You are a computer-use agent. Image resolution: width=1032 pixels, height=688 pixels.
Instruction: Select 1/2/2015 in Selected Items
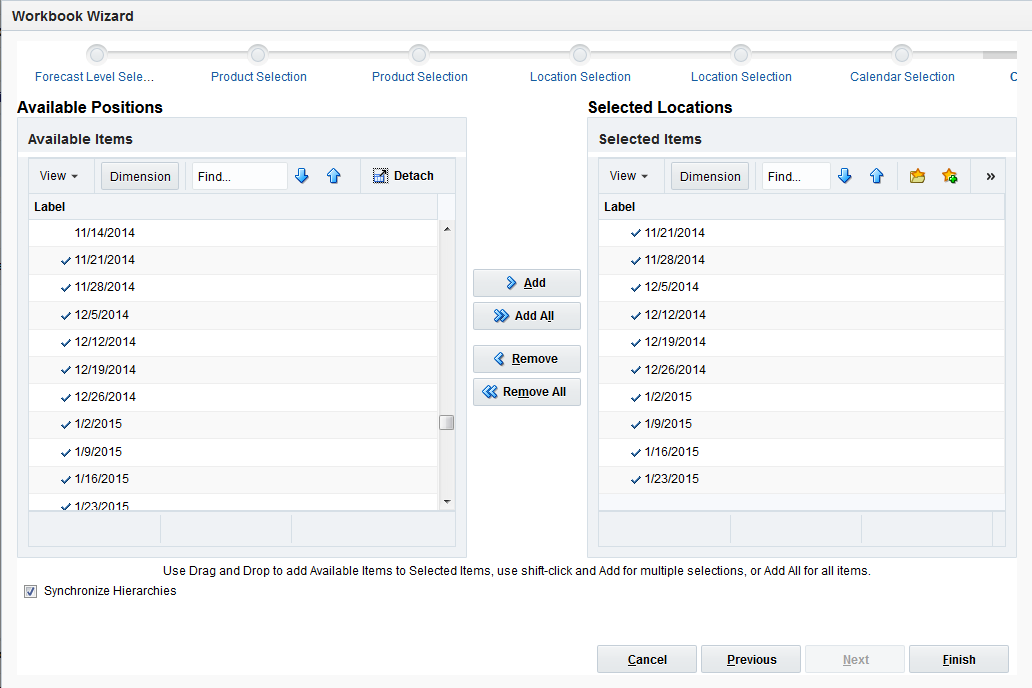(802, 397)
